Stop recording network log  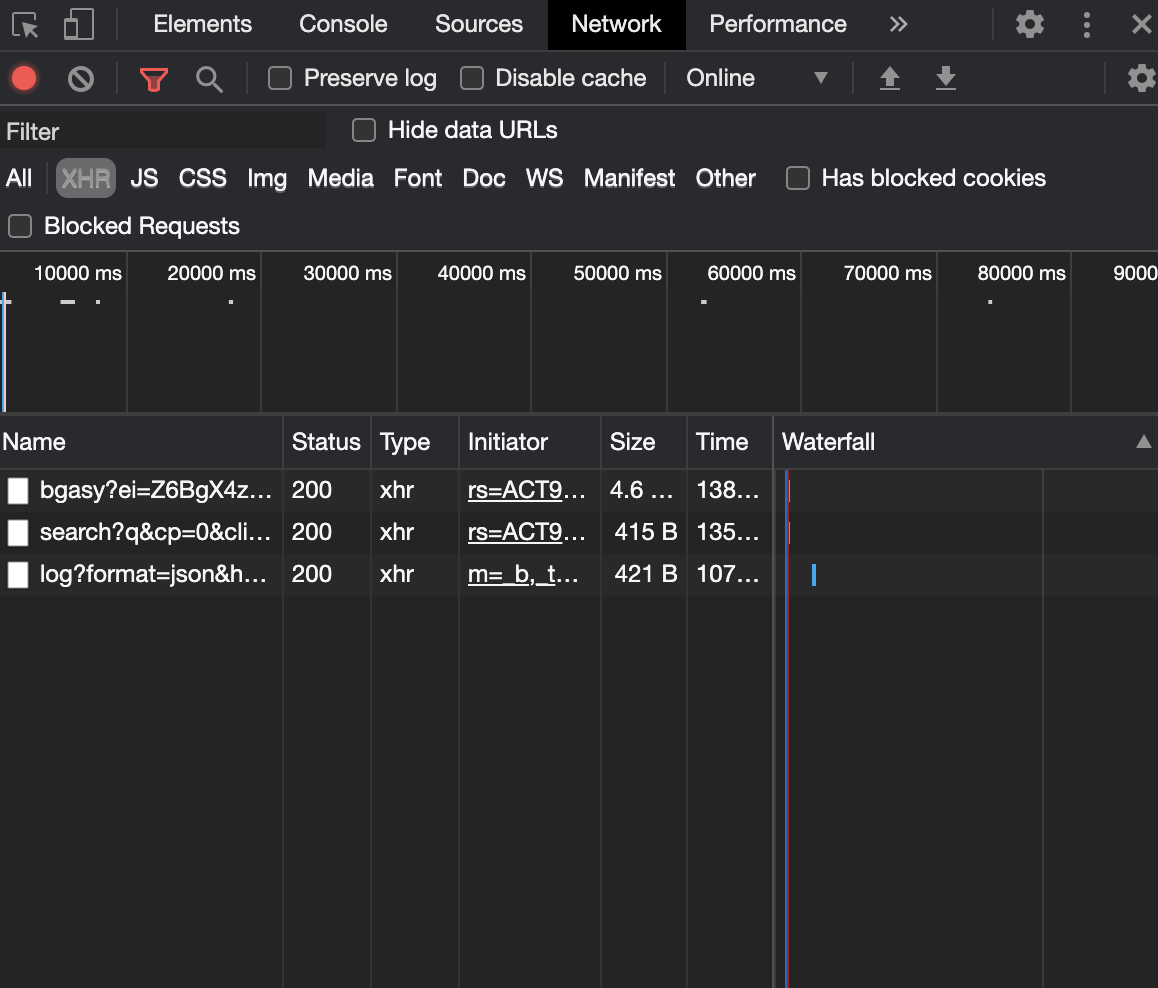pos(24,78)
